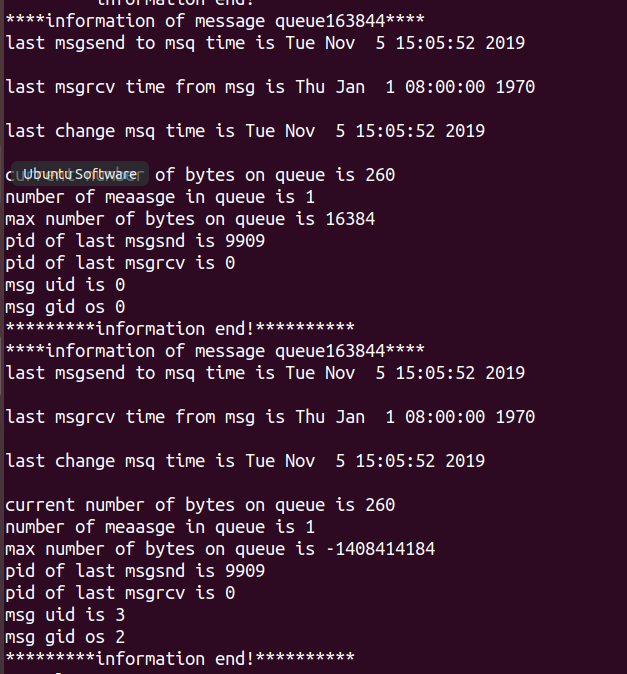Click the upper "pid of last msgsnd" line
The image size is (627, 674).
[x=135, y=241]
